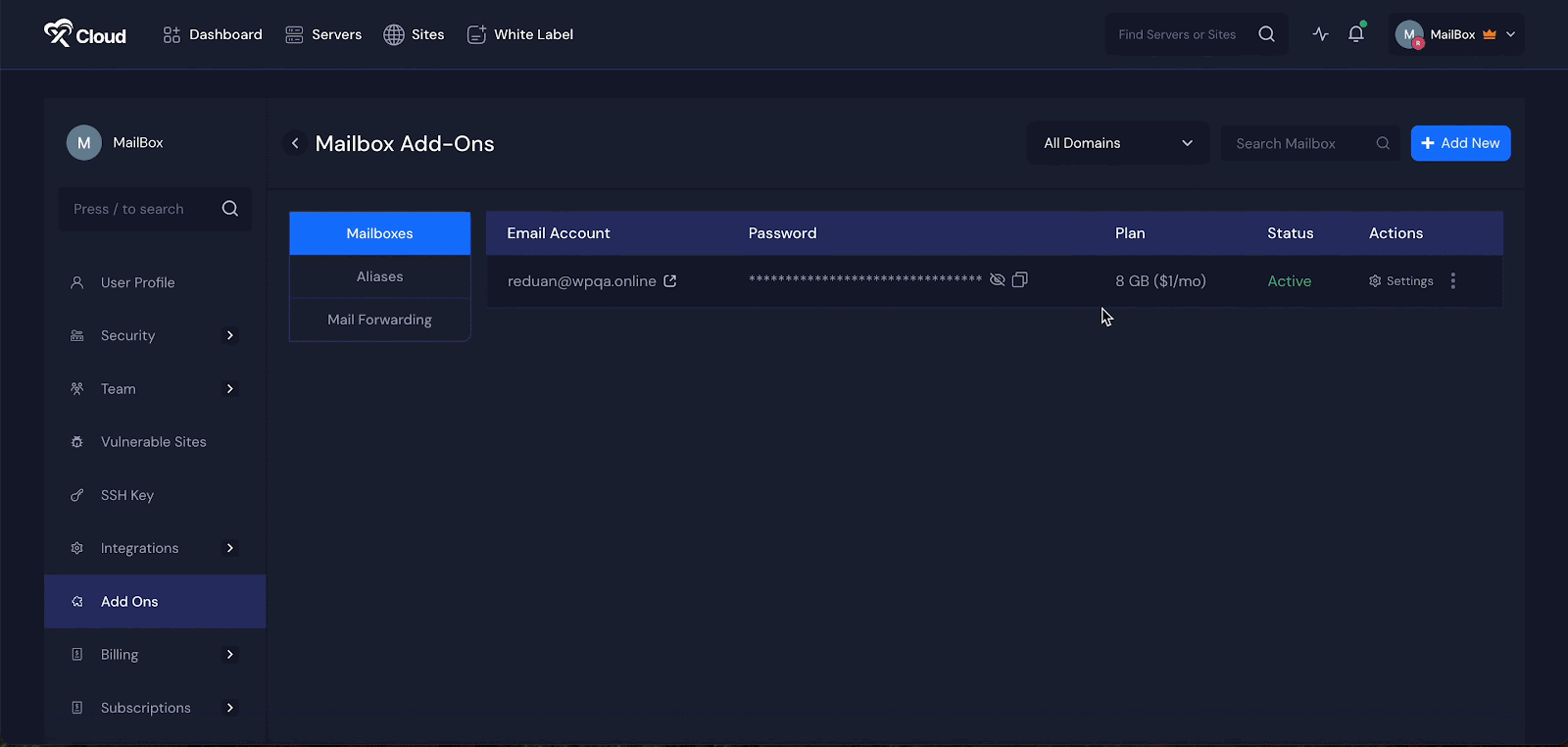Switch to the Mail Forwarding tab
The image size is (1568, 747).
point(379,320)
